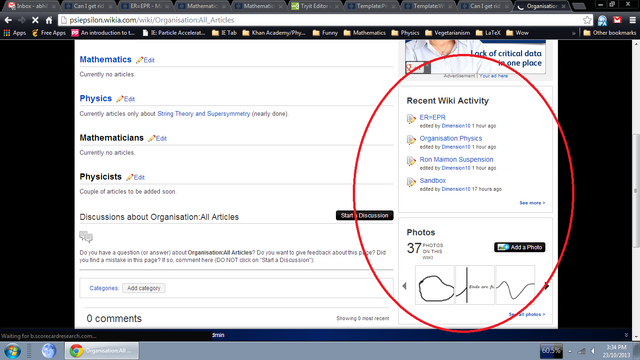
Task: Click the Gmail extension icon
Action: click(x=617, y=20)
